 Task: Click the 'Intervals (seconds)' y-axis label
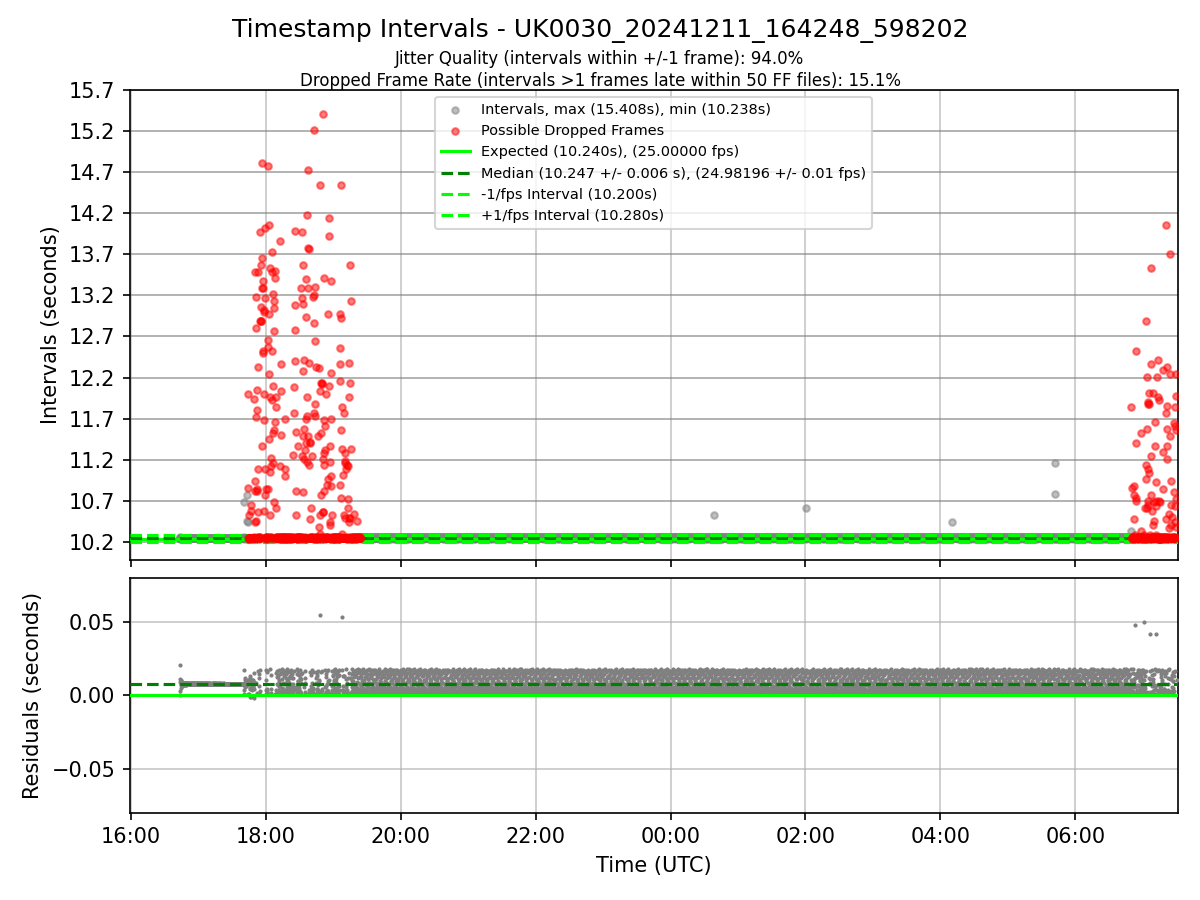[50, 325]
